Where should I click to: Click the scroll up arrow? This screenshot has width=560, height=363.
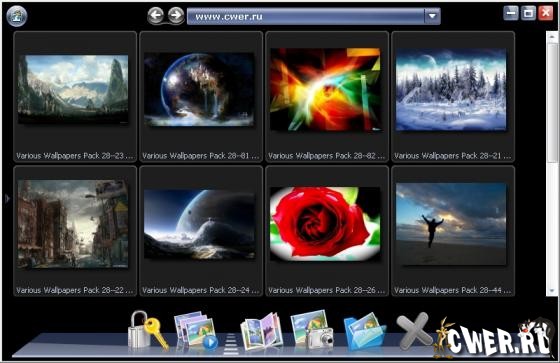(553, 36)
